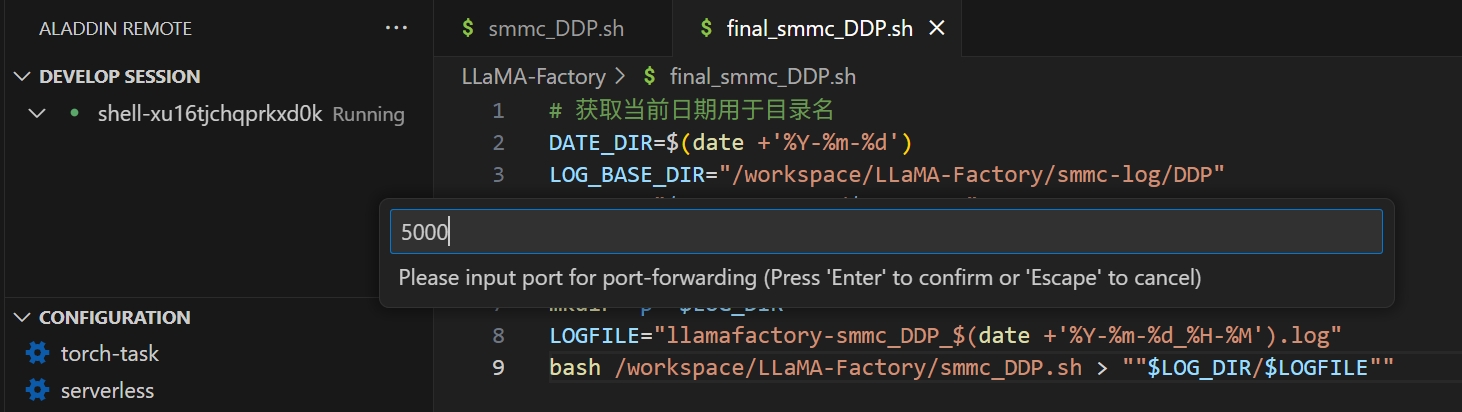Click the green status dot of the shell session

pyautogui.click(x=74, y=114)
